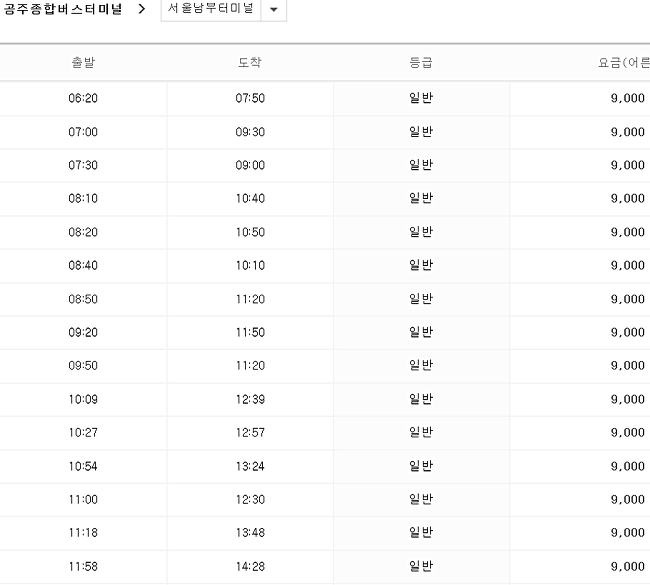Click 11:20 arrival in the 09:50 row

[x=250, y=366]
